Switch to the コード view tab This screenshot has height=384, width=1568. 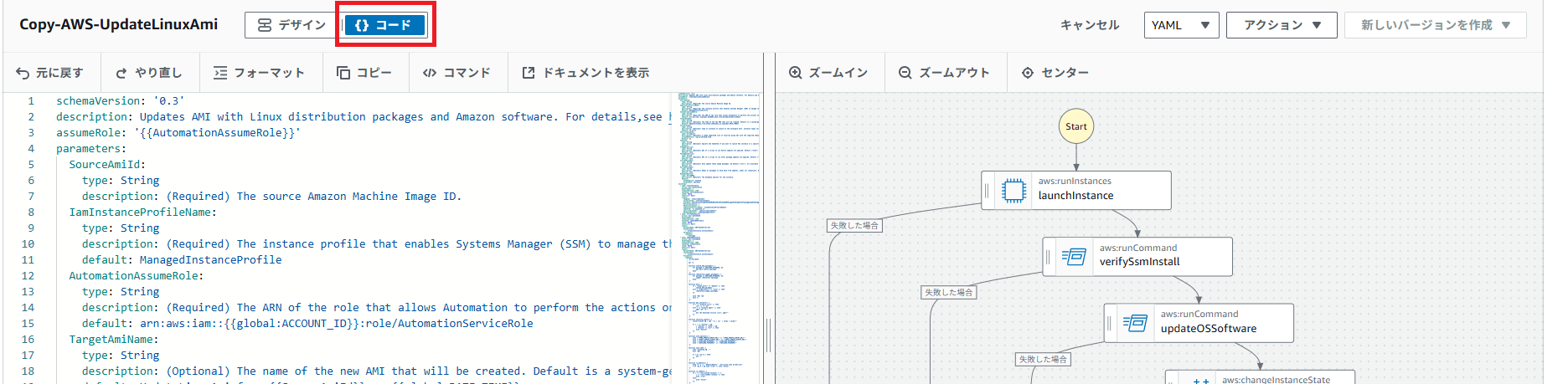tap(385, 25)
